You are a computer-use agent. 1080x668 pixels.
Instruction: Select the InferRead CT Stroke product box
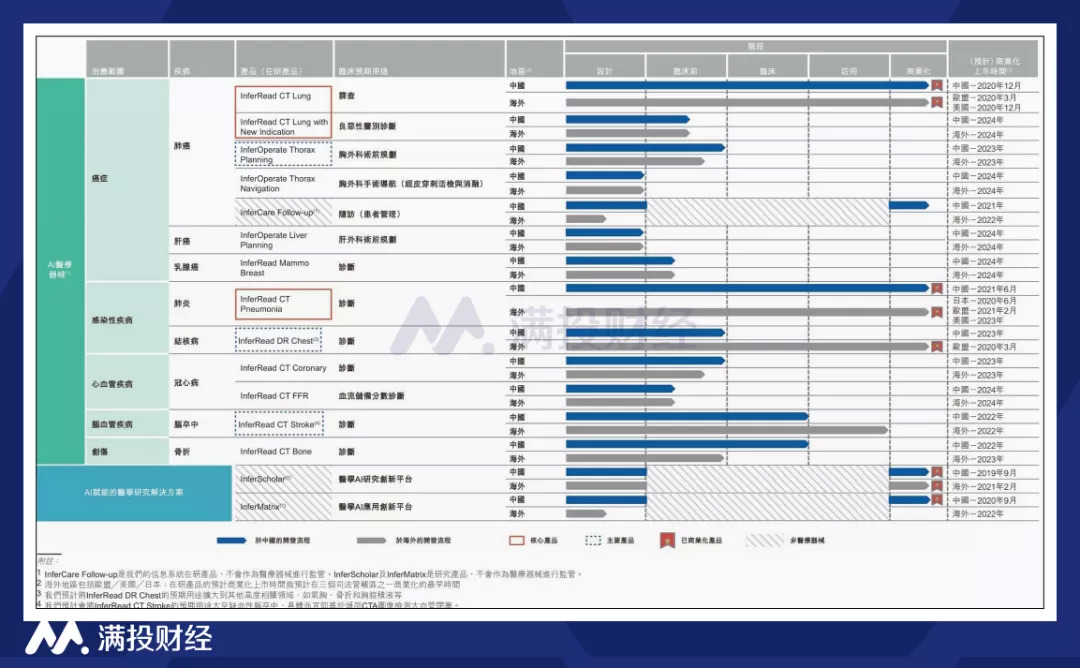click(279, 424)
